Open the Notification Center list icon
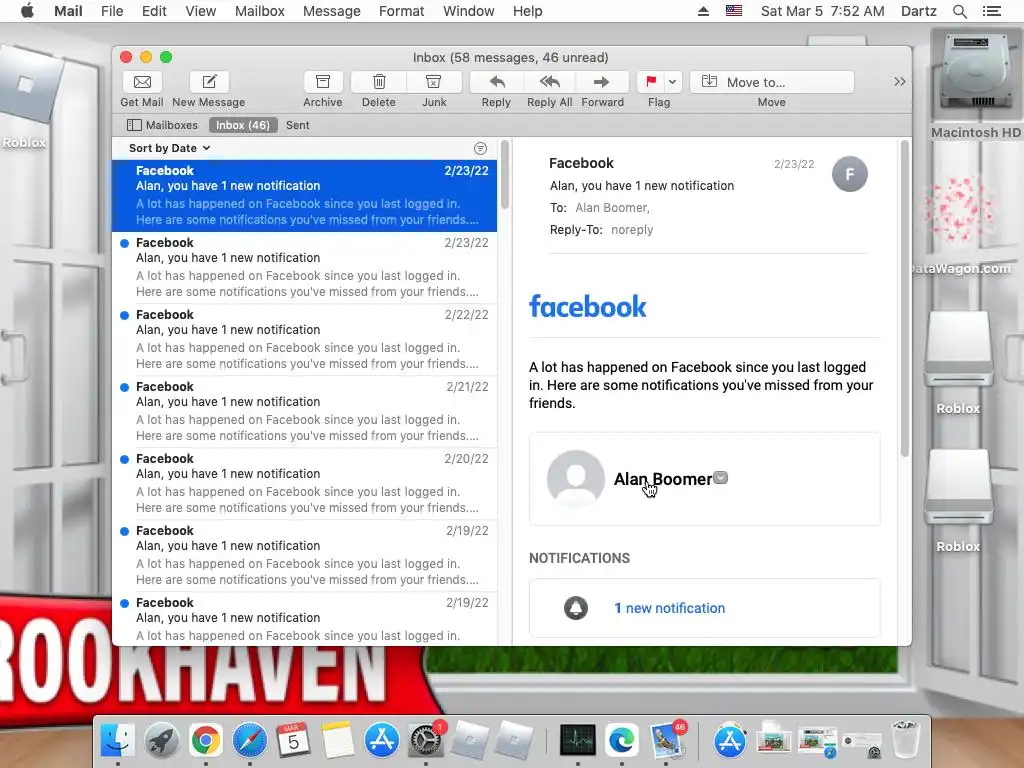The width and height of the screenshot is (1024, 768). click(x=992, y=11)
